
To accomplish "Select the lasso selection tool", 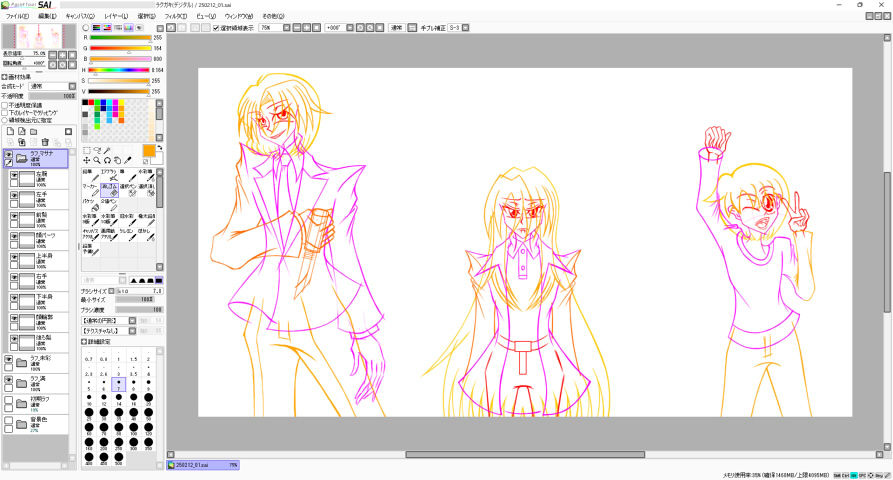I will (x=98, y=150).
